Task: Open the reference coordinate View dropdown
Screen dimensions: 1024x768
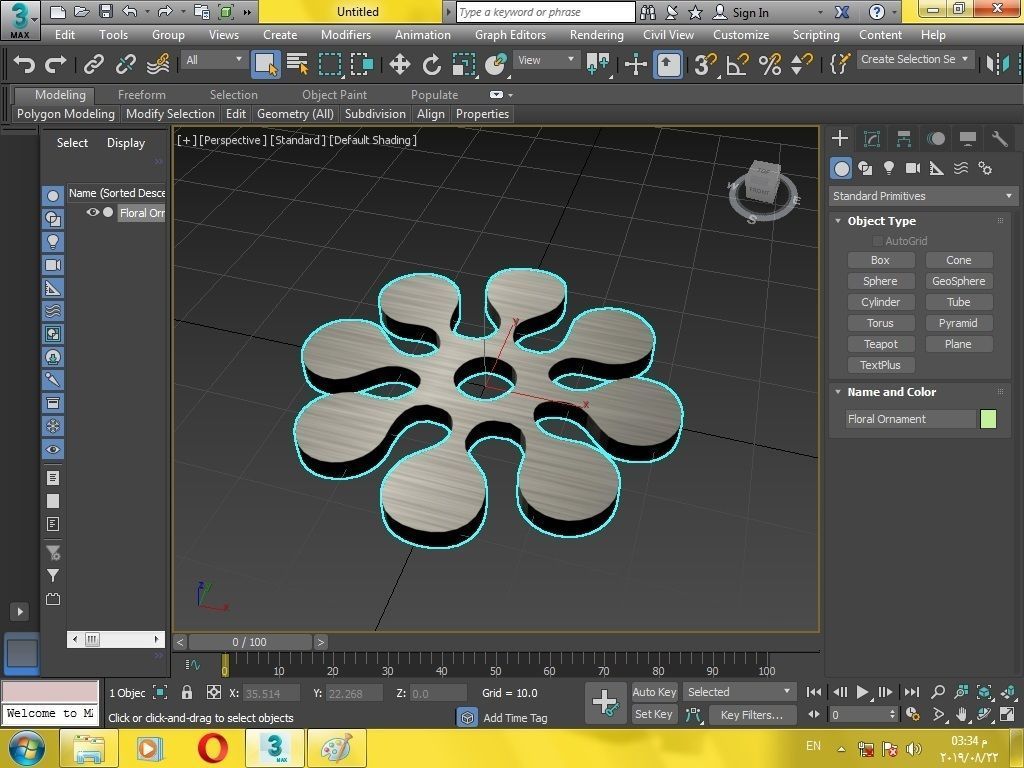Action: click(546, 60)
